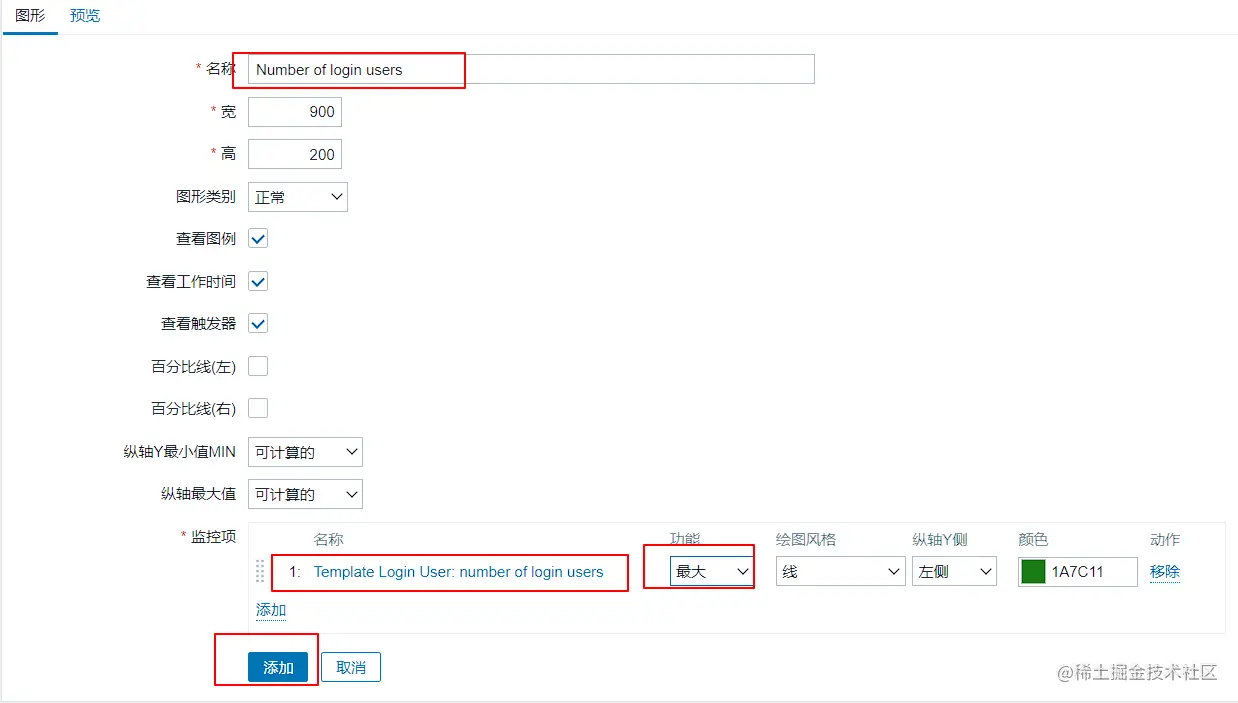Click the 名称 input field
The height and width of the screenshot is (703, 1238).
click(x=531, y=69)
